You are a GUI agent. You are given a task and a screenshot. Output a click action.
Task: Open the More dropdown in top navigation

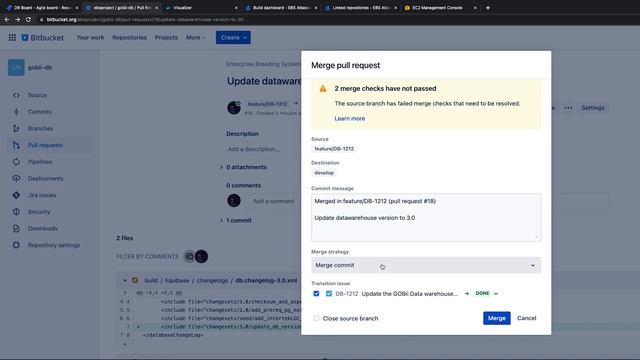coord(196,38)
